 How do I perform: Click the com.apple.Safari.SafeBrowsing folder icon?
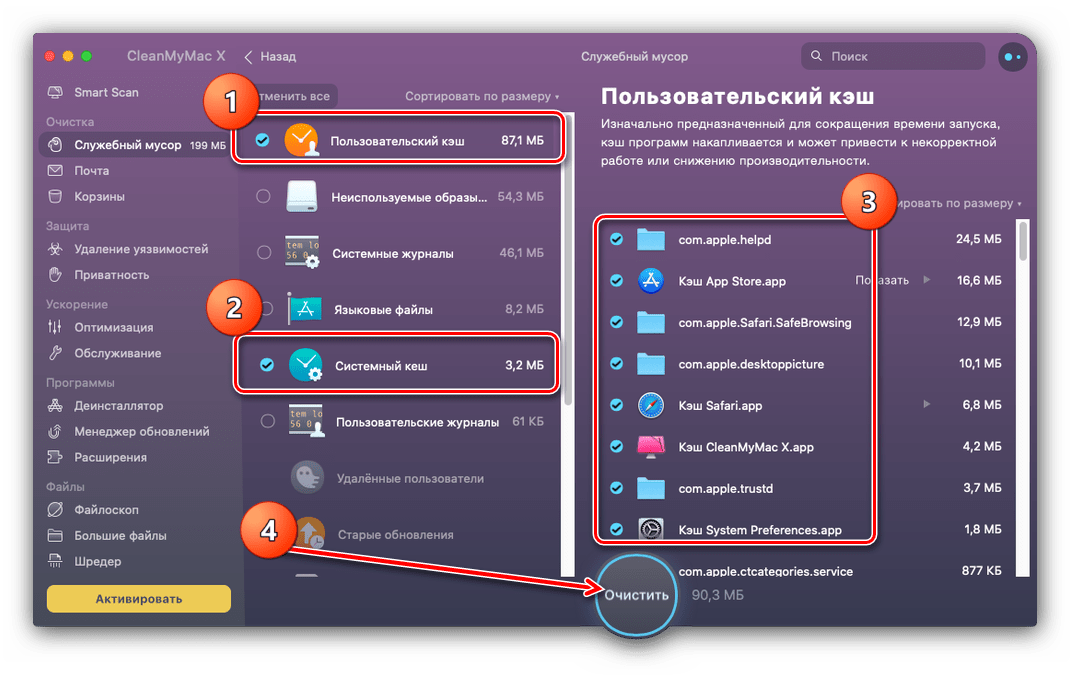(x=651, y=323)
